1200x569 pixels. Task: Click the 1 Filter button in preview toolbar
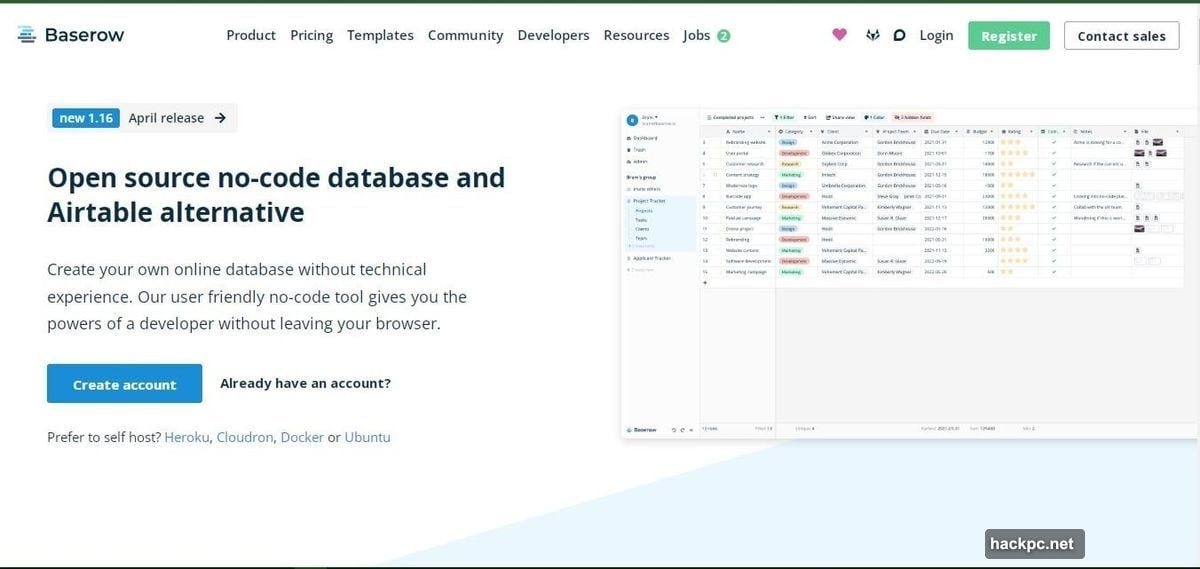point(784,117)
